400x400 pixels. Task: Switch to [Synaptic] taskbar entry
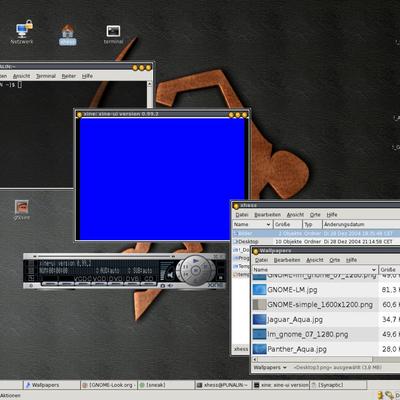click(x=338, y=385)
